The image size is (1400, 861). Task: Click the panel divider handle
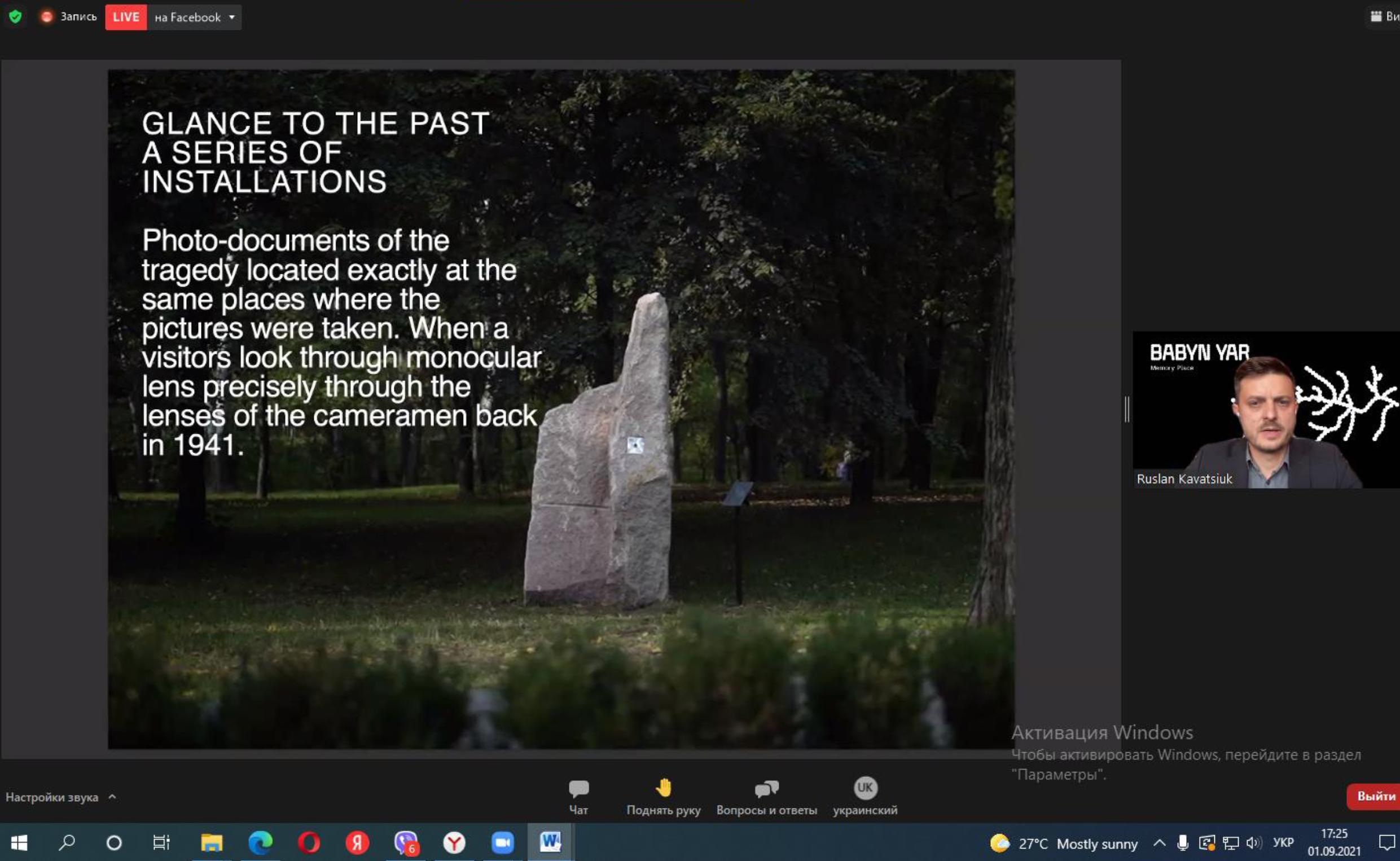point(1127,410)
